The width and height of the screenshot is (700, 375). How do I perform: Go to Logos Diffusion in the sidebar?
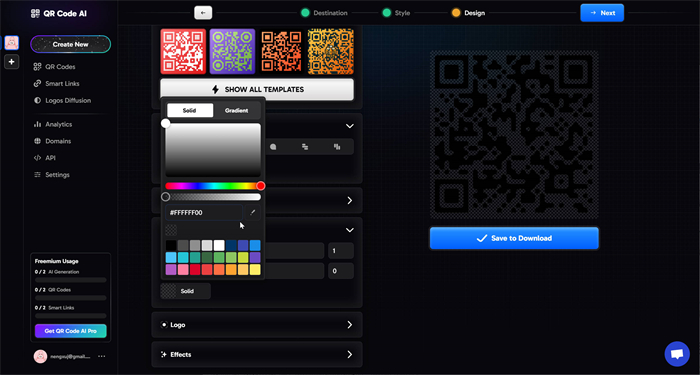pyautogui.click(x=62, y=100)
